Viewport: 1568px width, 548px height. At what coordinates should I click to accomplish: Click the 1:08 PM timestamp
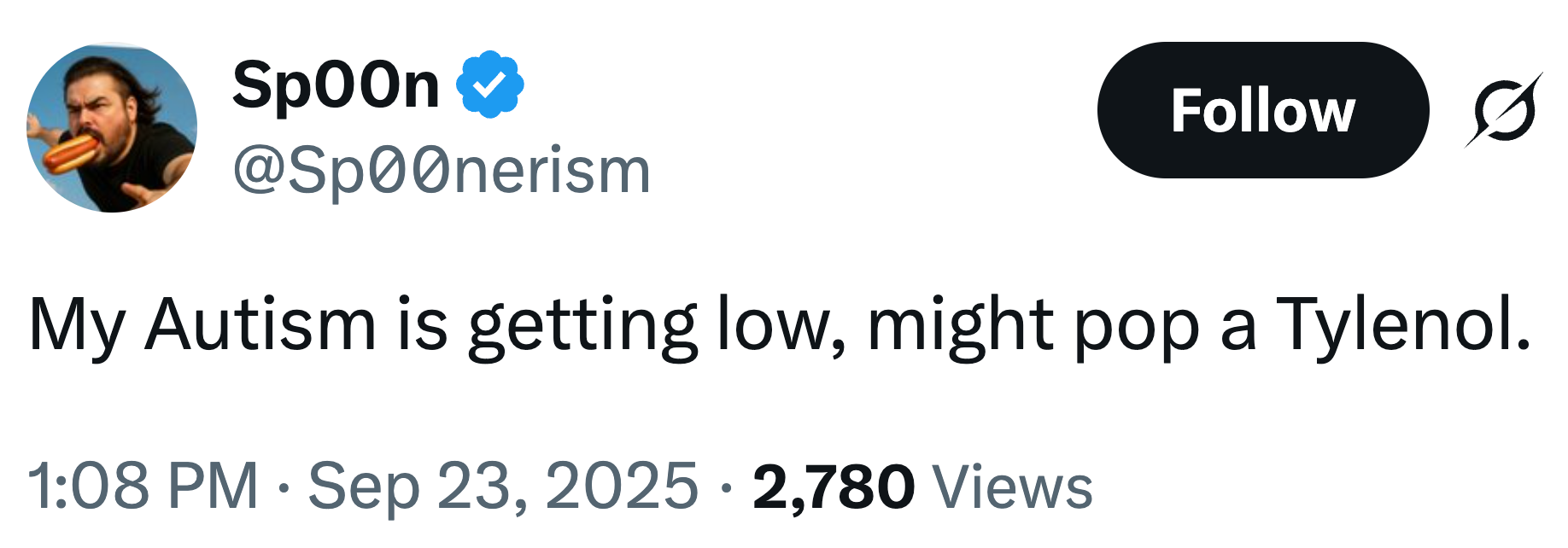click(143, 487)
